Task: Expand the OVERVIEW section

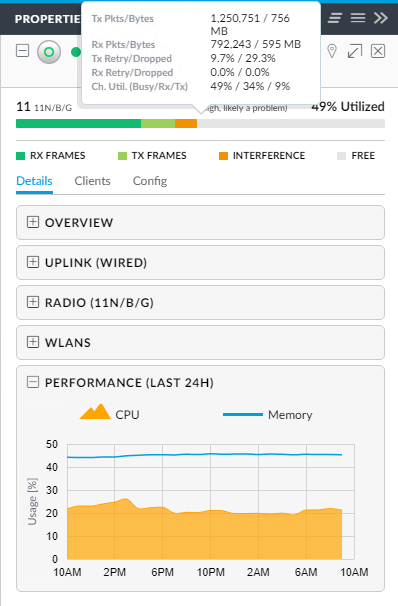Action: 200,223
